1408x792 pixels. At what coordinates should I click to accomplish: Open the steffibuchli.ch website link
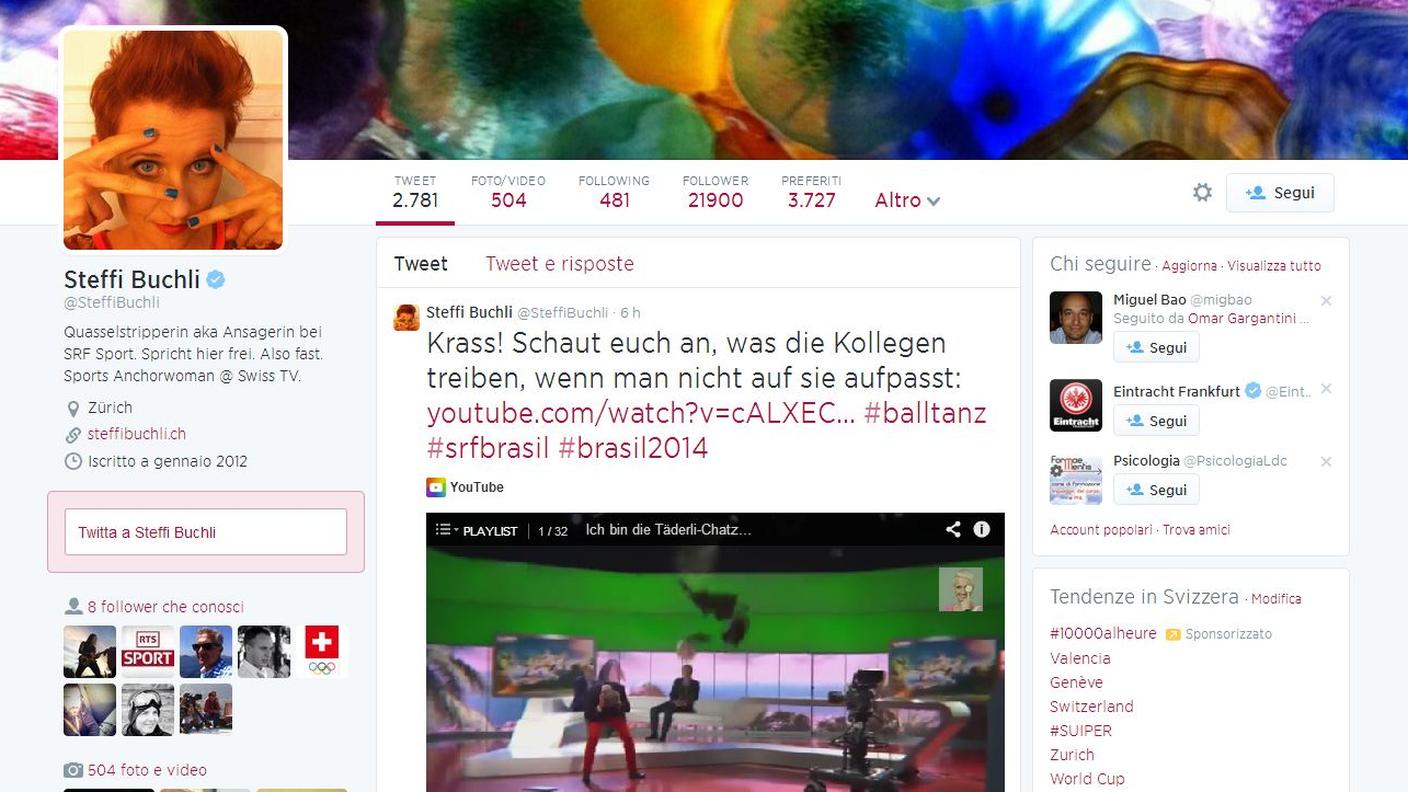pyautogui.click(x=137, y=434)
